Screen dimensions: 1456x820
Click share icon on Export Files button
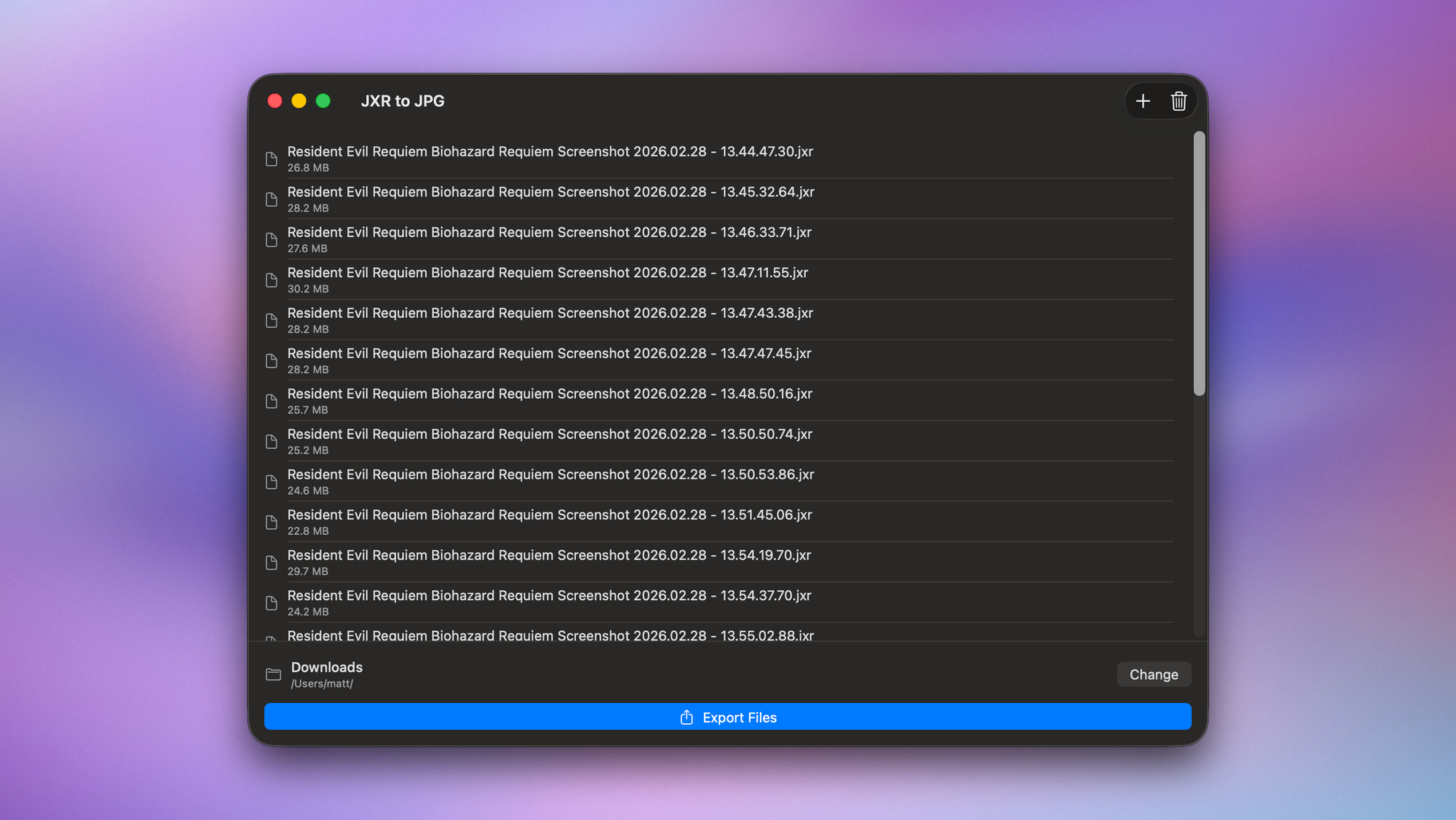coord(687,717)
